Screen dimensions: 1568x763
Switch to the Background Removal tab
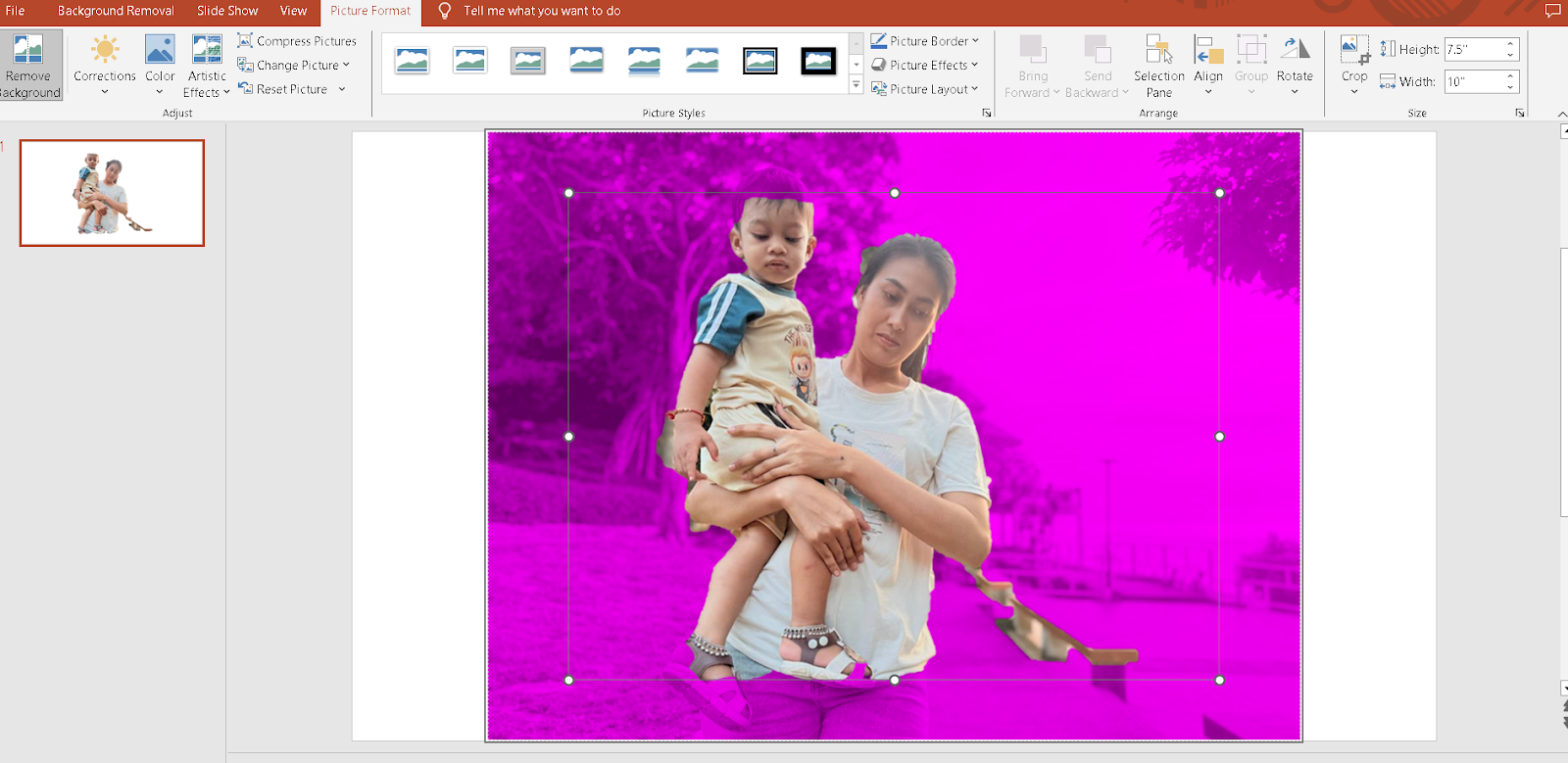click(116, 11)
